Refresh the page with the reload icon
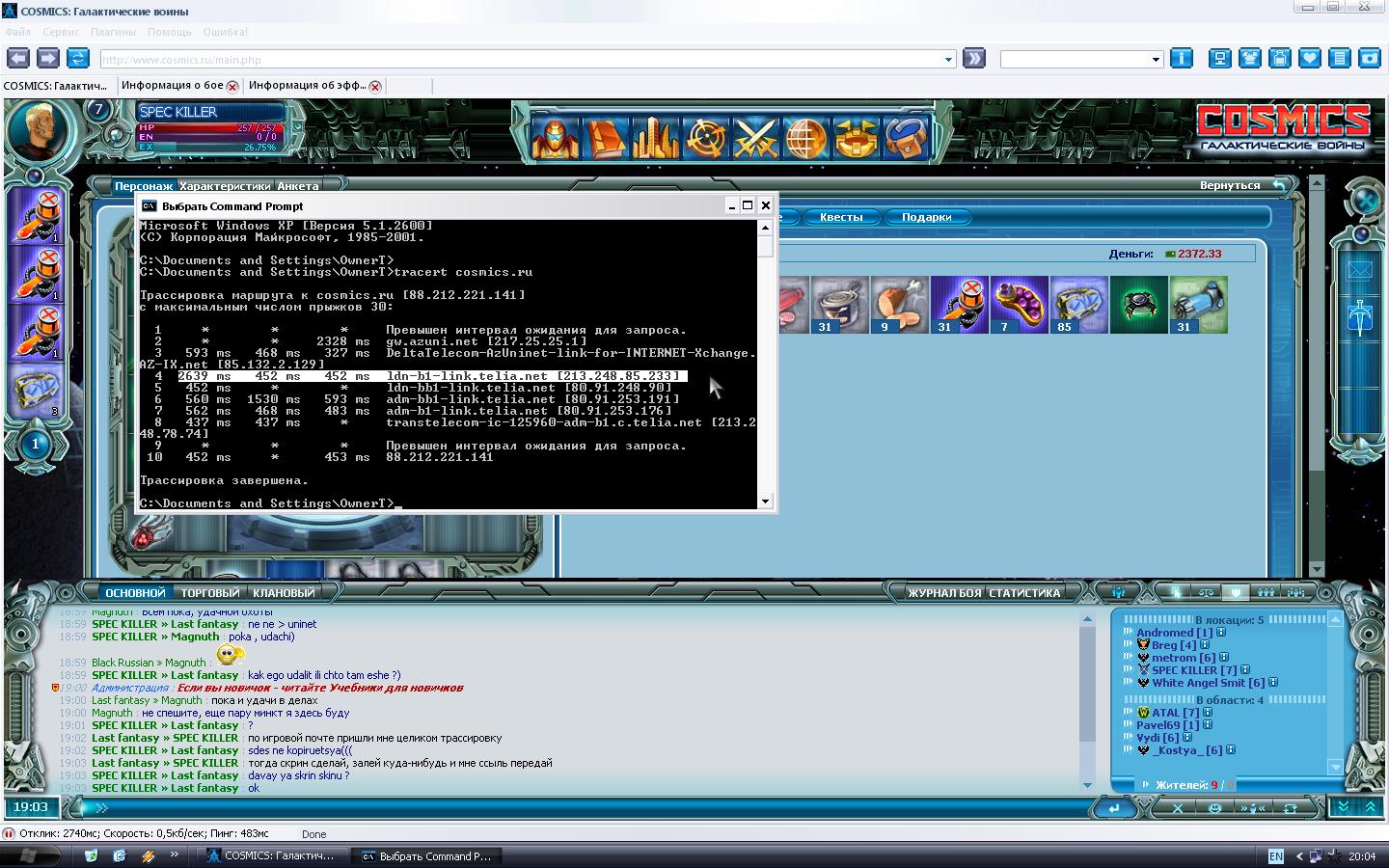The width and height of the screenshot is (1389, 868). (x=78, y=58)
